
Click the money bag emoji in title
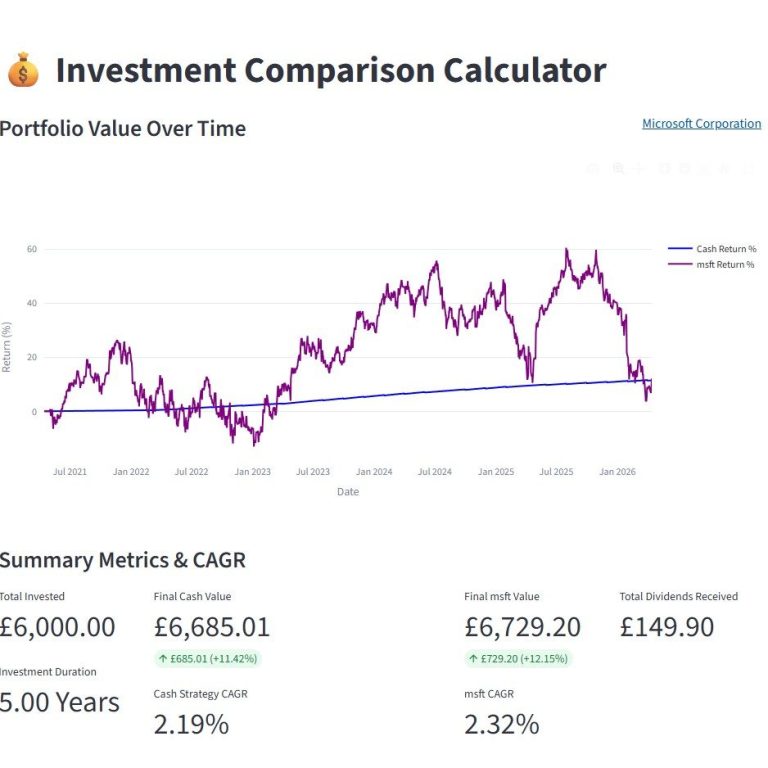click(x=23, y=71)
